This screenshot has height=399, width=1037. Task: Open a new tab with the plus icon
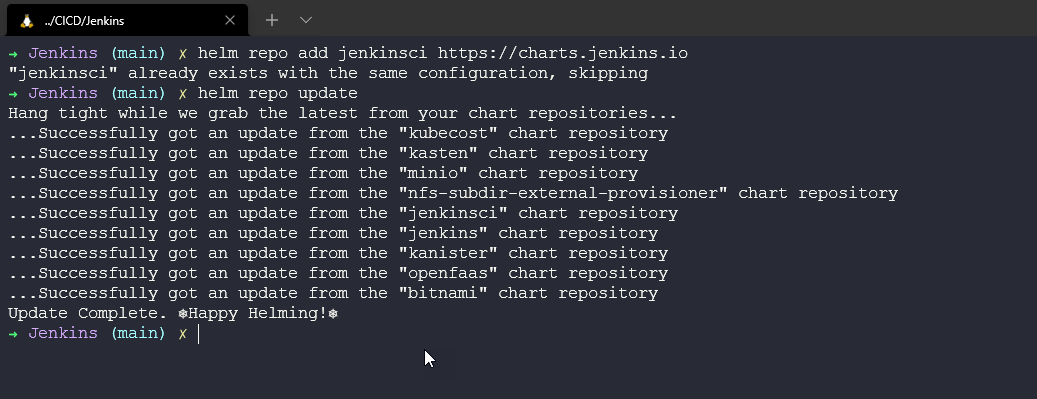[x=272, y=20]
